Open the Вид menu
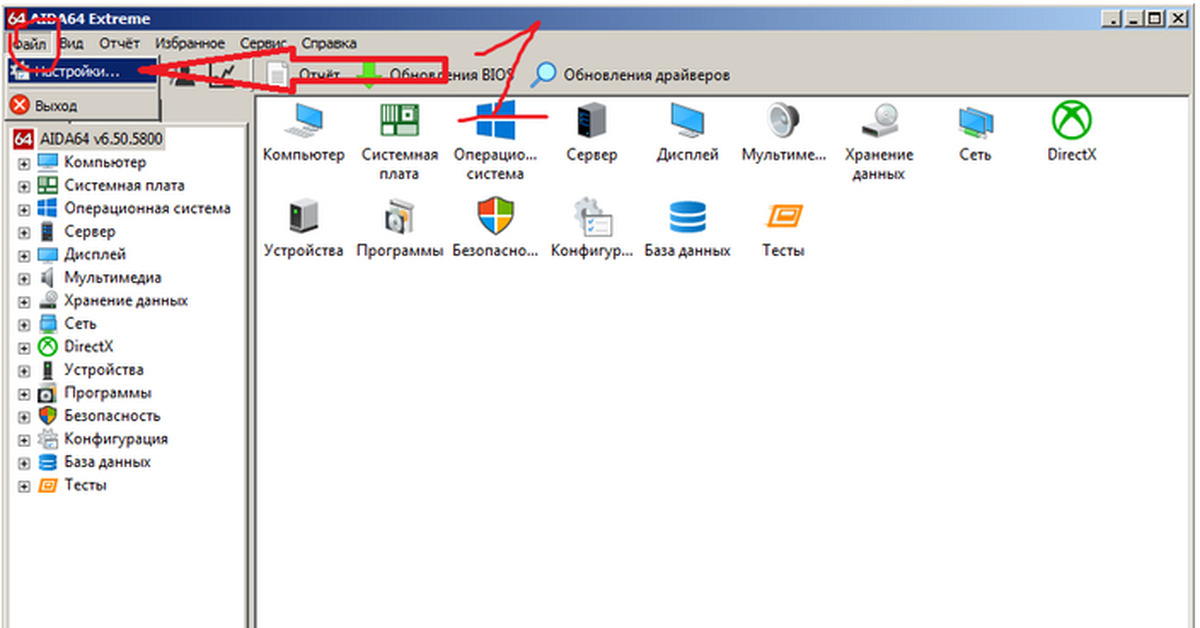The width and height of the screenshot is (1200, 628). pyautogui.click(x=71, y=44)
